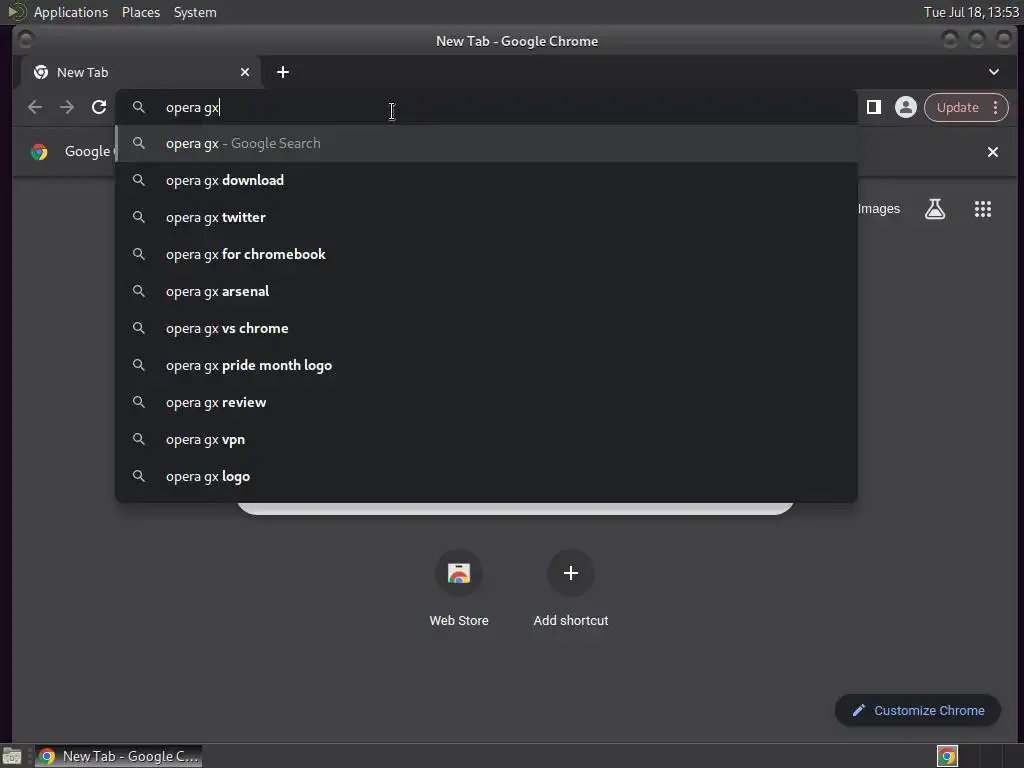Select suggestion opera gx - Google Search
1024x768 pixels.
[x=487, y=143]
